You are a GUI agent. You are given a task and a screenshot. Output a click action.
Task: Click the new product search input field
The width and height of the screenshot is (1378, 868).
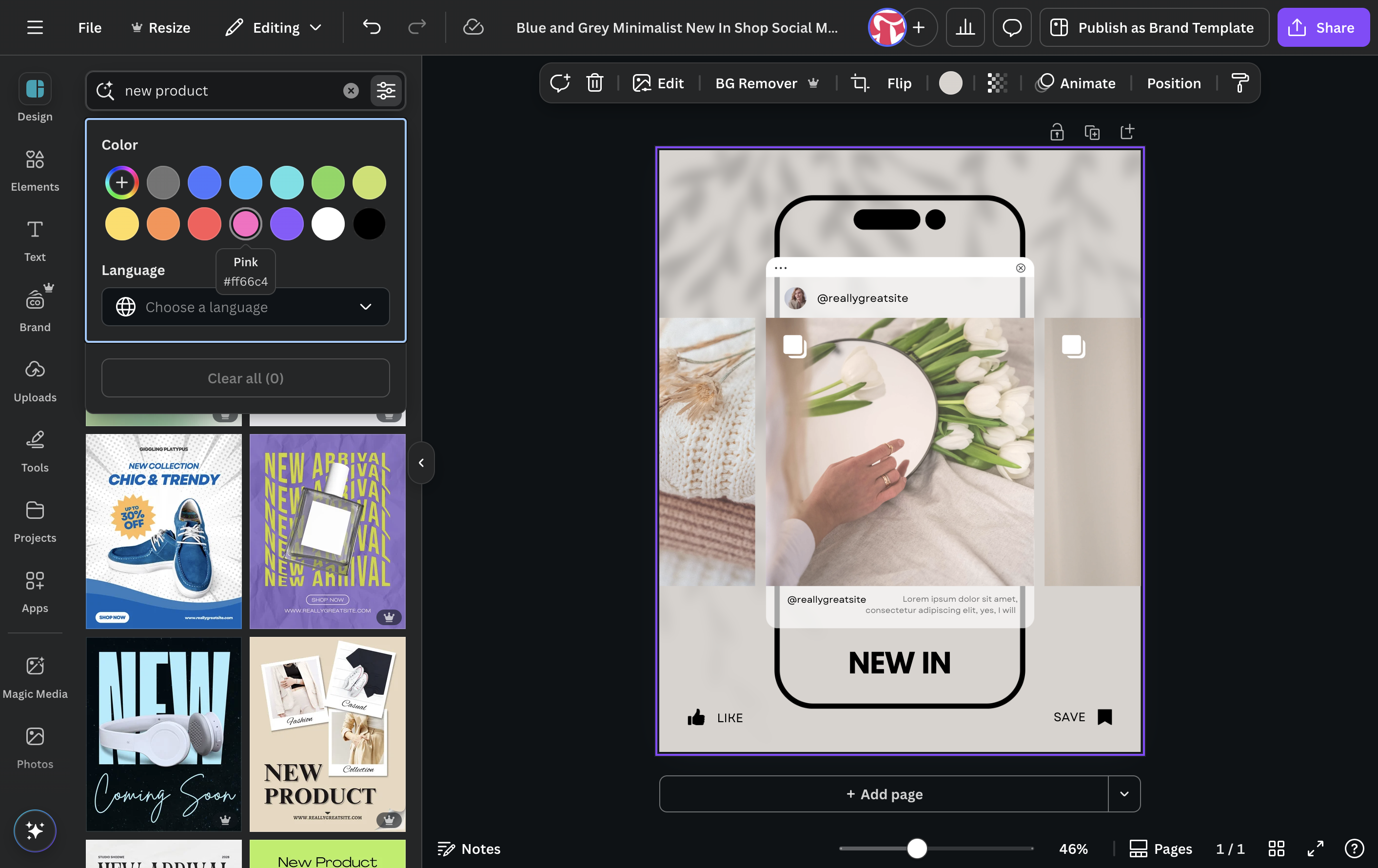pyautogui.click(x=229, y=90)
